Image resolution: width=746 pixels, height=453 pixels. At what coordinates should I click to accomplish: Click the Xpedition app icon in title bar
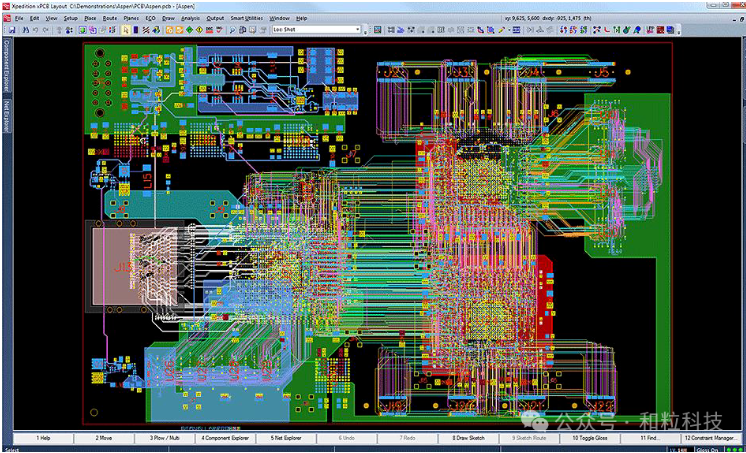coord(5,6)
